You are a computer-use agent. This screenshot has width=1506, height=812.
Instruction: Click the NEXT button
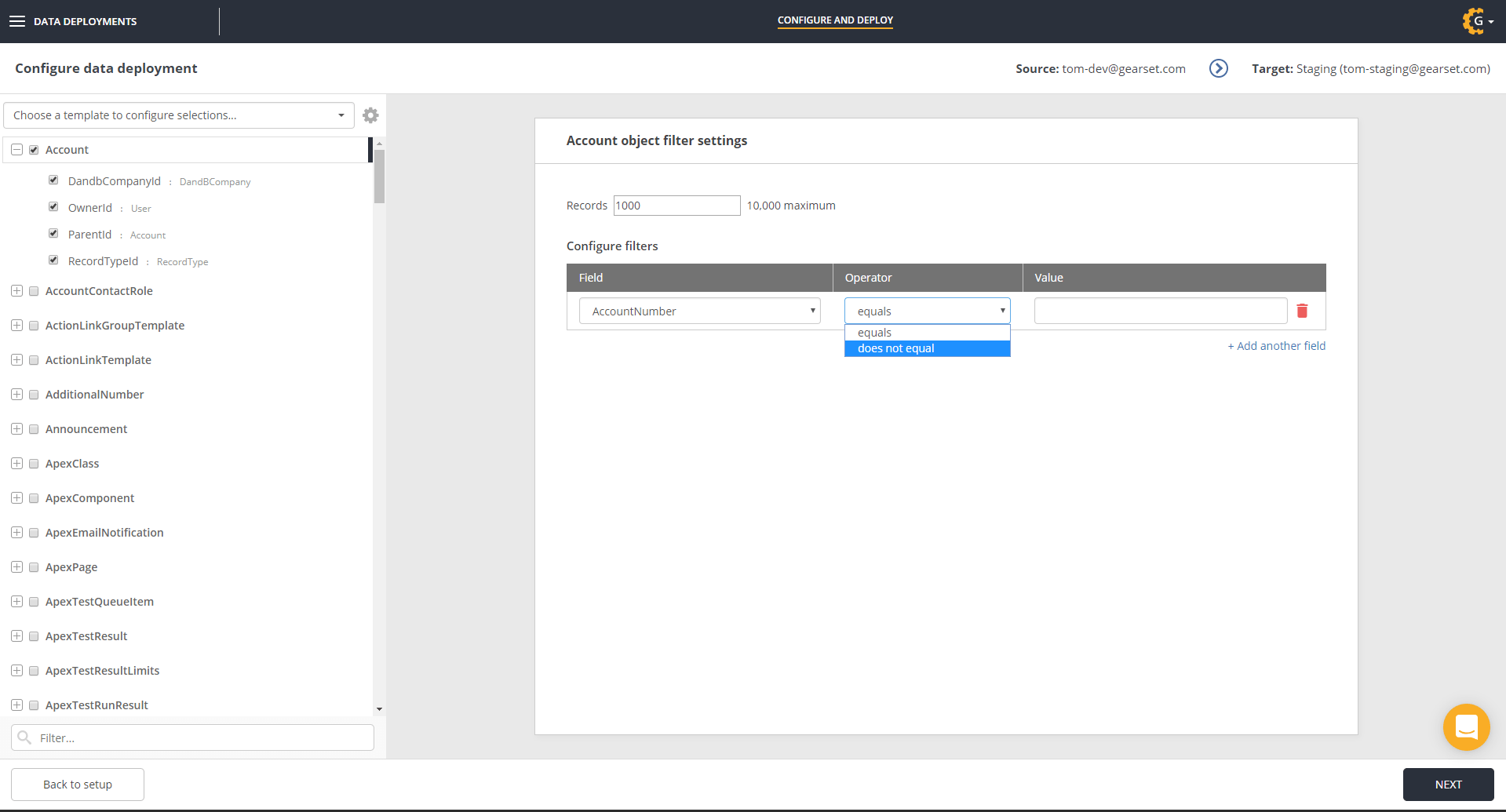(x=1447, y=785)
